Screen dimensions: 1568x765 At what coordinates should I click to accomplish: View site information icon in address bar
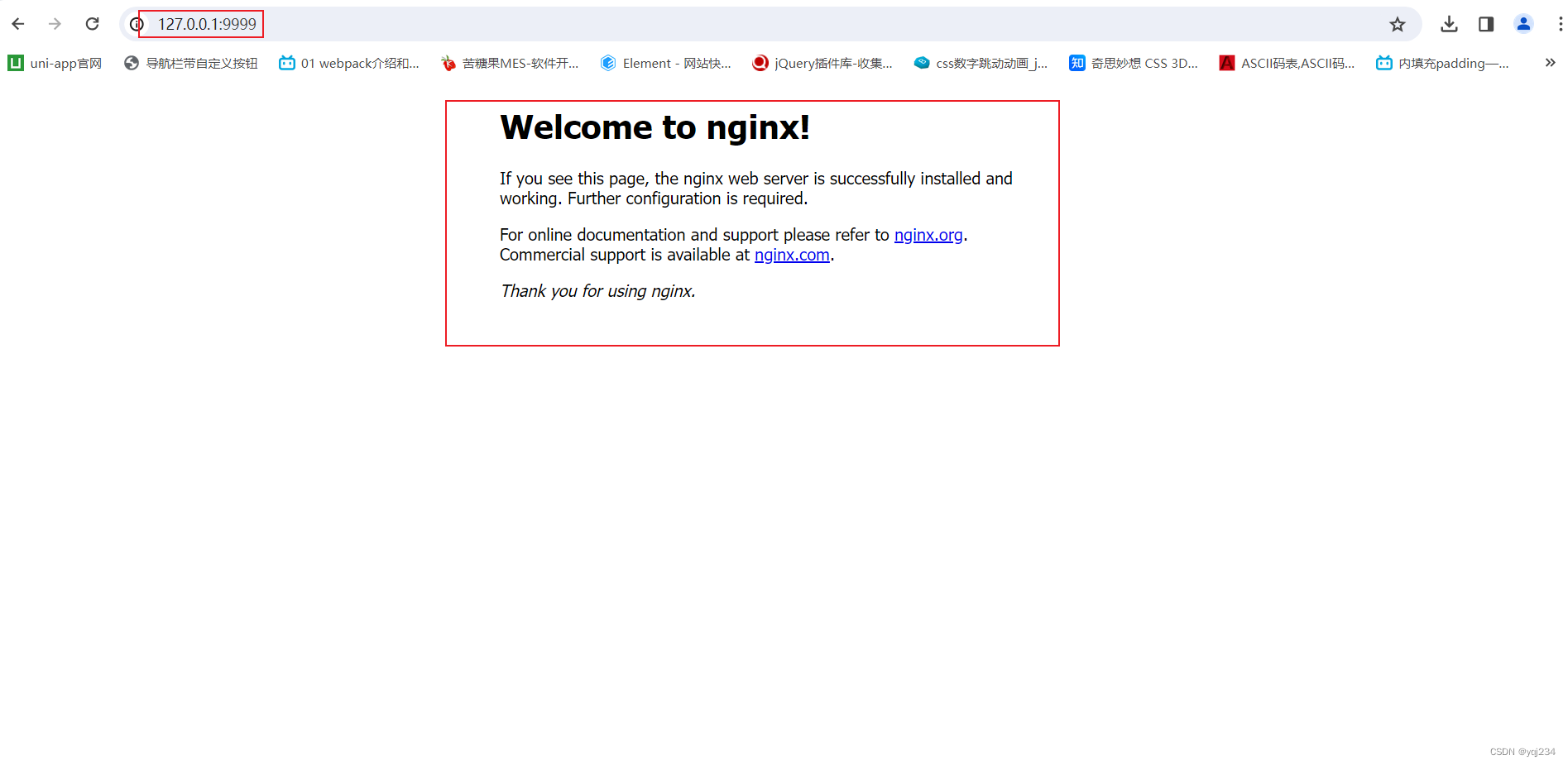[x=137, y=24]
